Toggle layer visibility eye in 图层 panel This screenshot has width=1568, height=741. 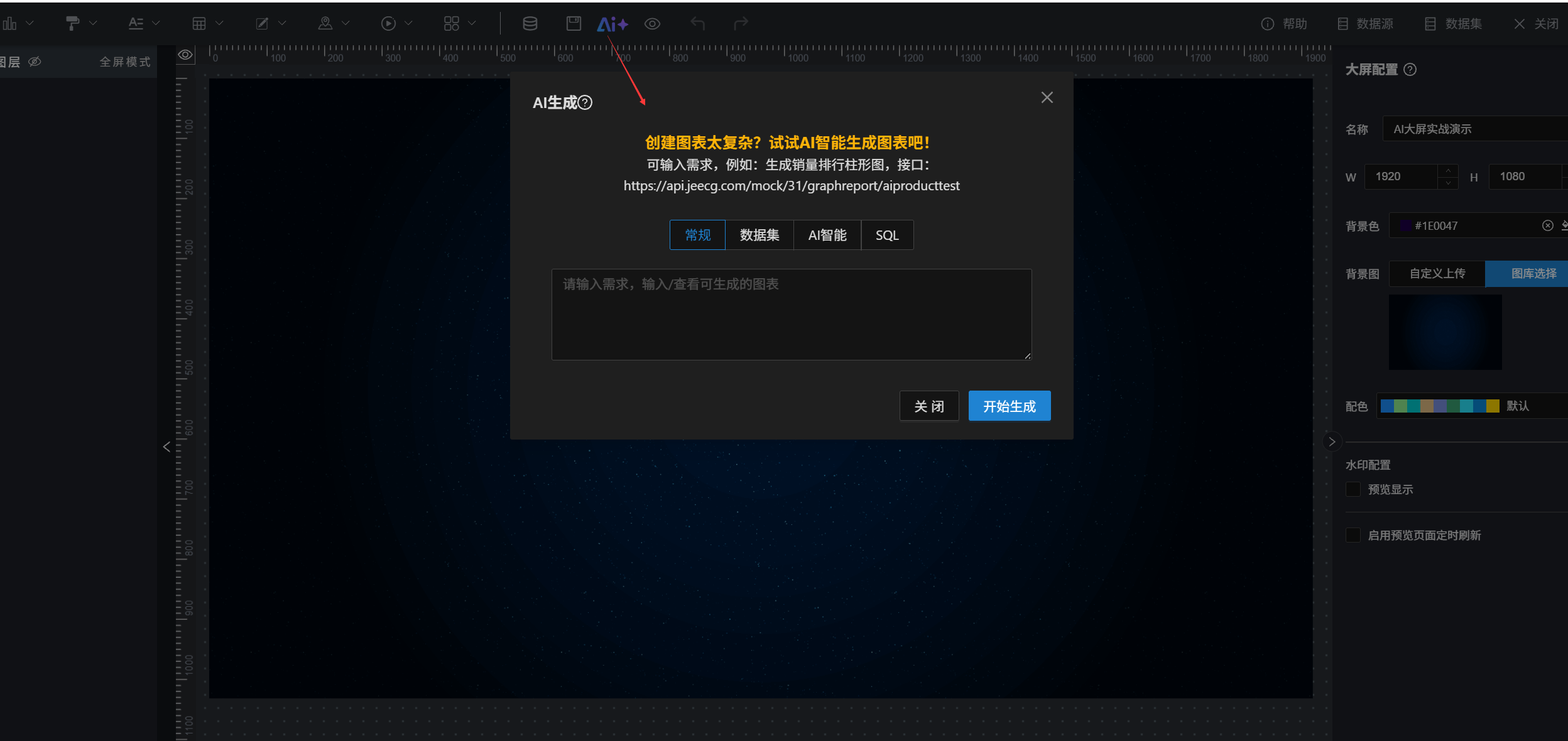[x=35, y=62]
